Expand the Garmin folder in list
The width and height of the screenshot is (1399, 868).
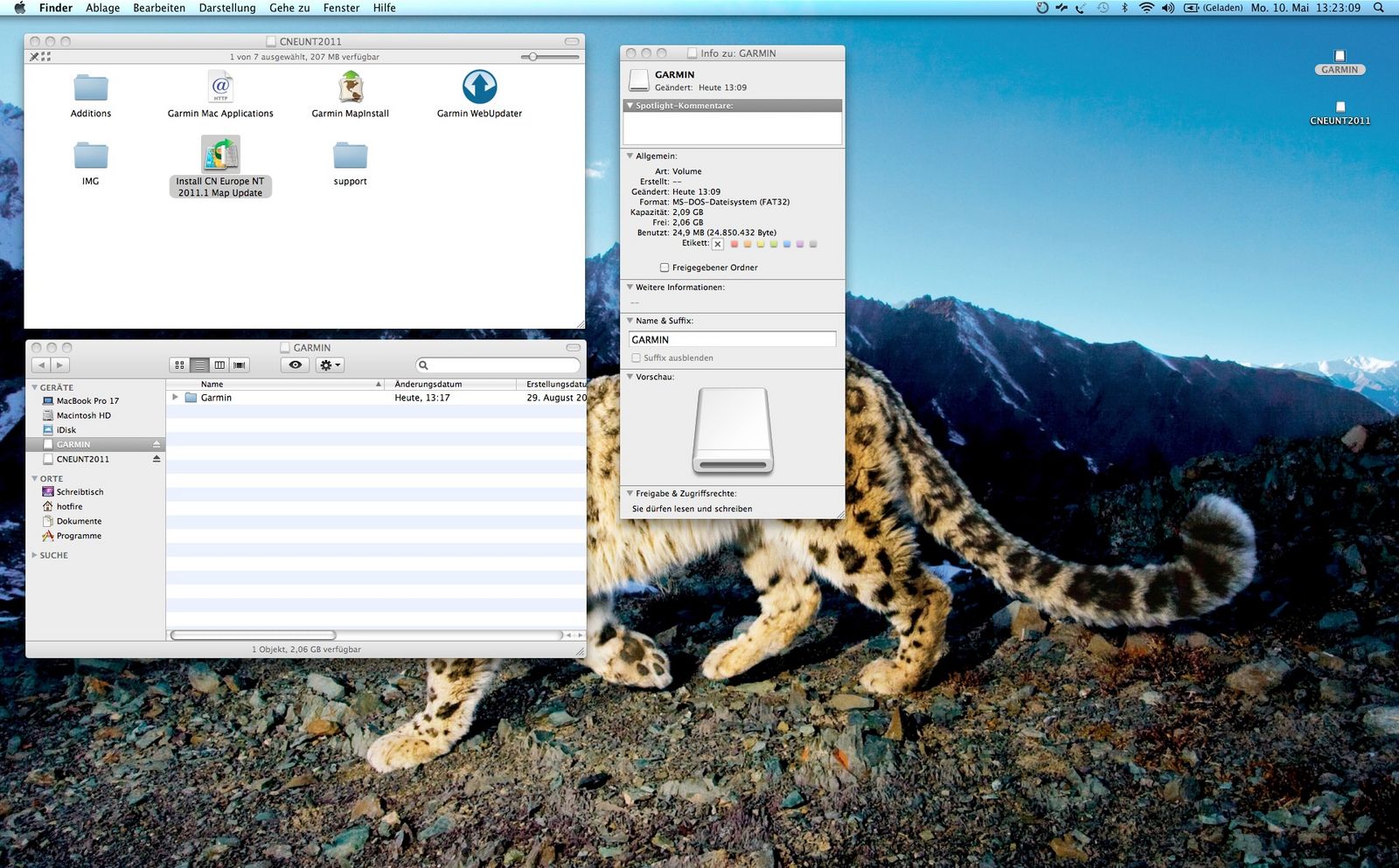pyautogui.click(x=175, y=398)
